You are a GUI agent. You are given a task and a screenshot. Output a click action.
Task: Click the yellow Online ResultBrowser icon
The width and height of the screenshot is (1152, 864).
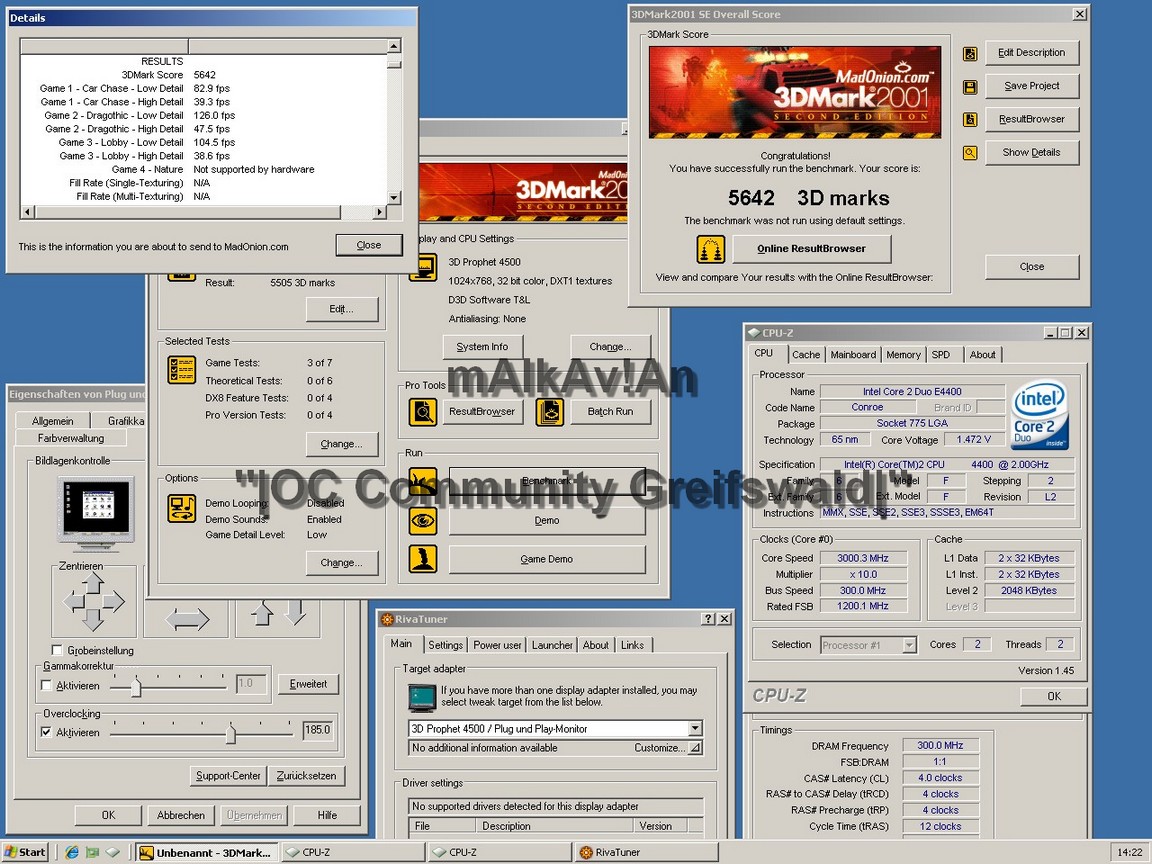[710, 249]
